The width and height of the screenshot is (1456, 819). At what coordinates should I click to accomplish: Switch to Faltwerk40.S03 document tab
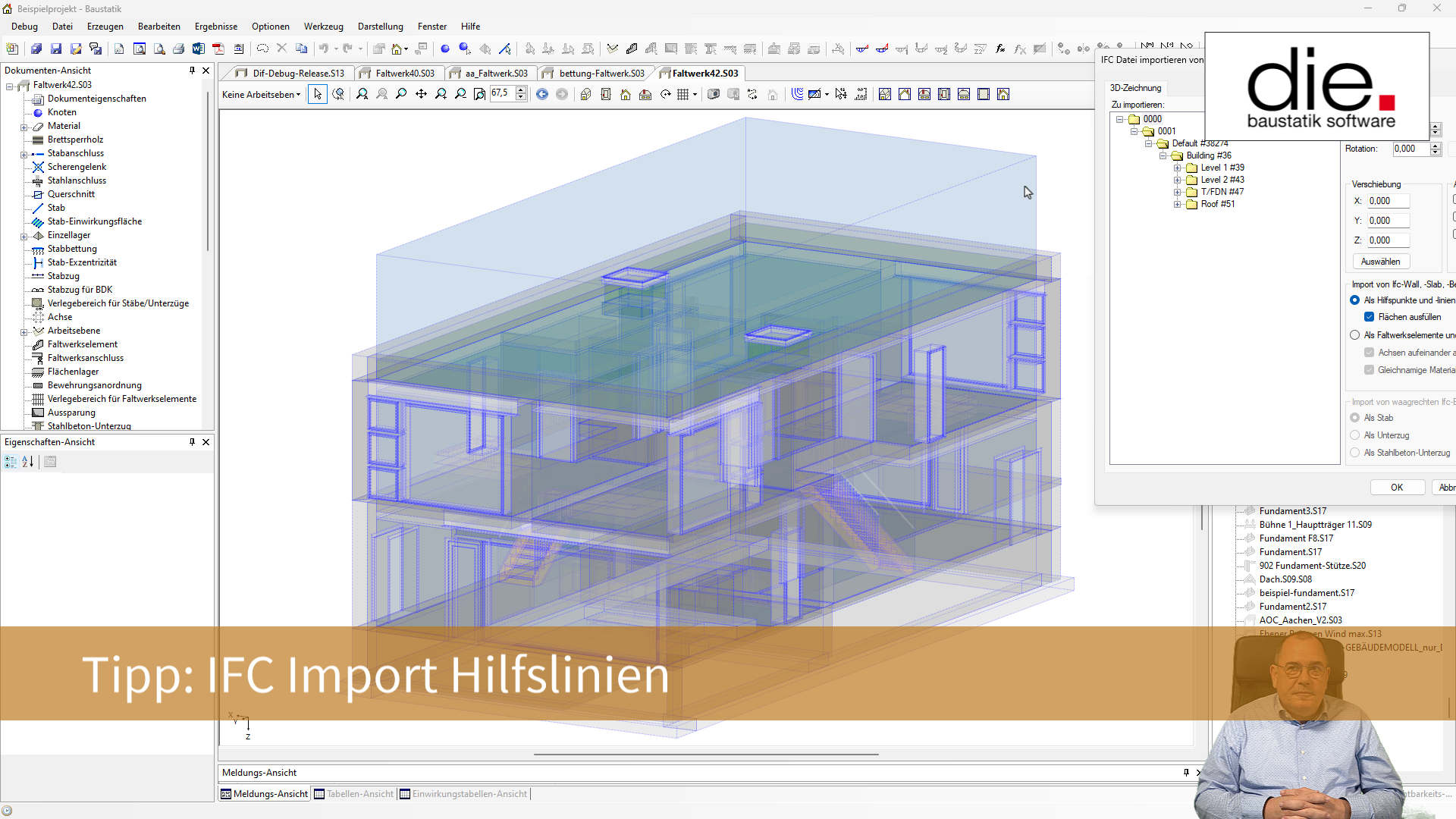(398, 74)
